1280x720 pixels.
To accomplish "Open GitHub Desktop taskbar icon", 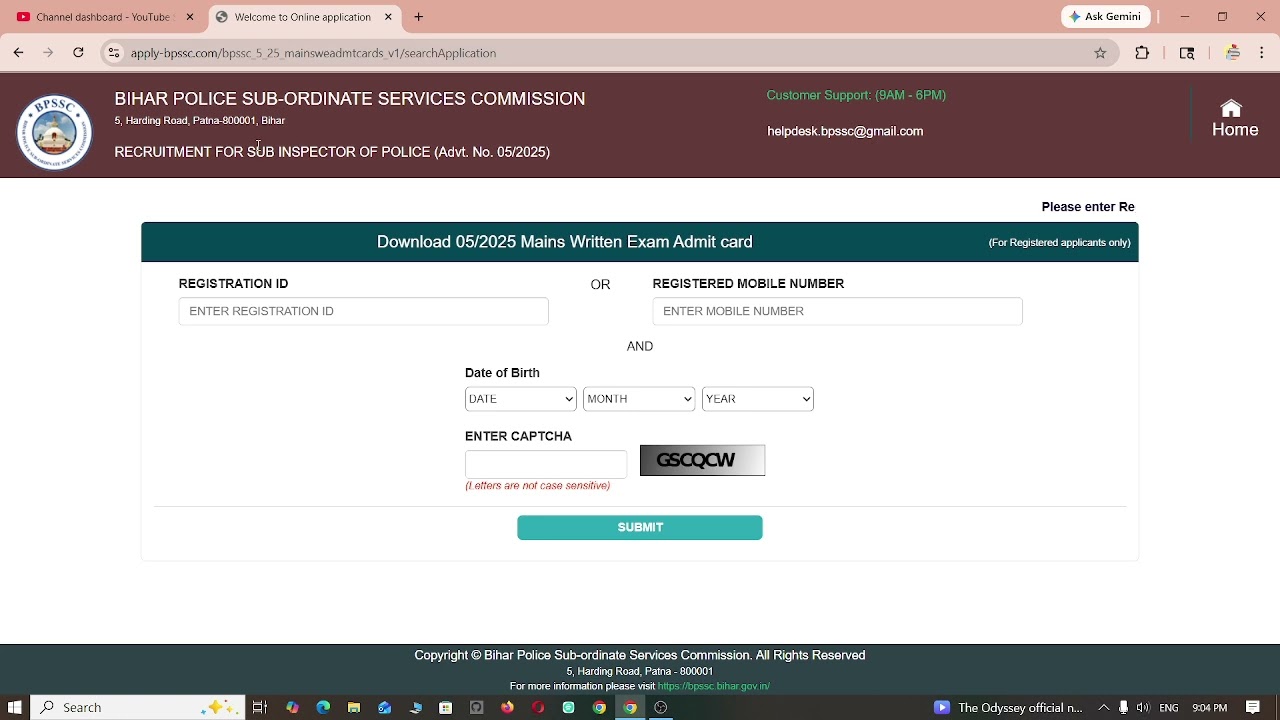I will 477,707.
